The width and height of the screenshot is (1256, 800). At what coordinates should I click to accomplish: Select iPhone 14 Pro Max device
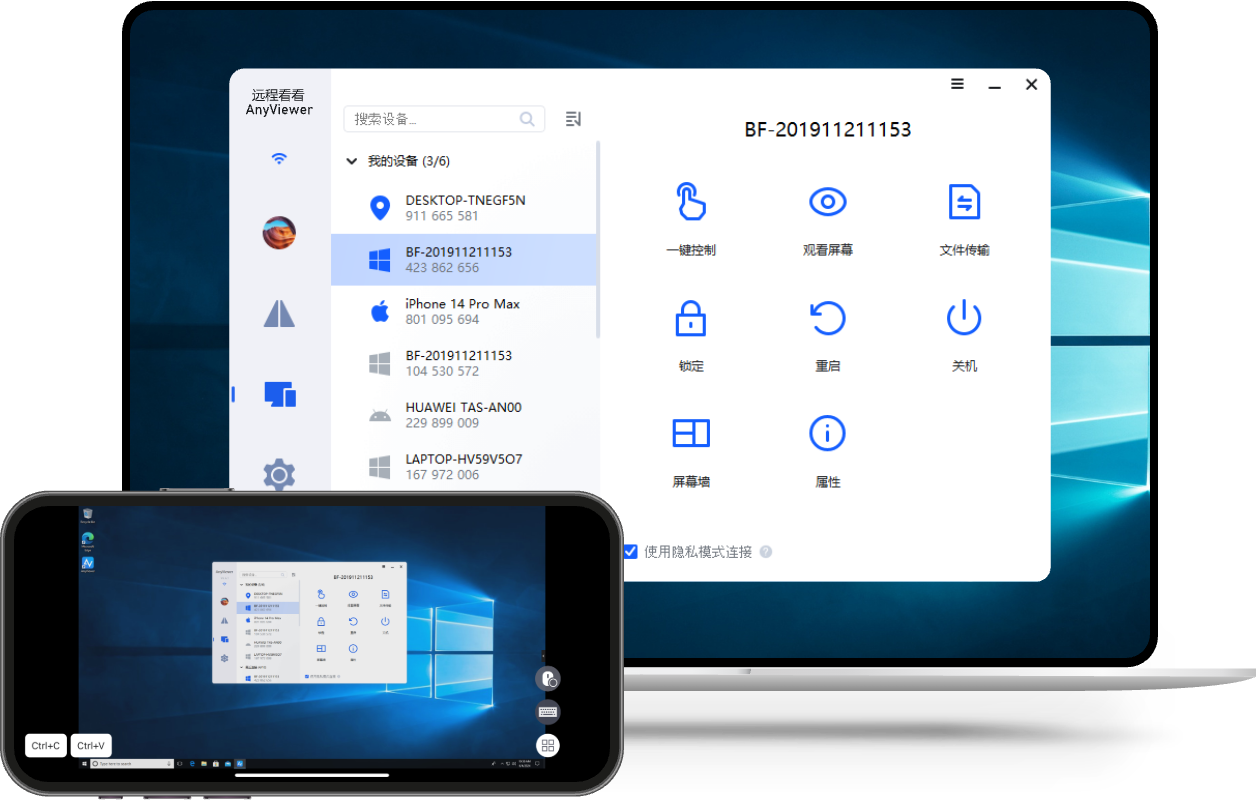tap(464, 311)
